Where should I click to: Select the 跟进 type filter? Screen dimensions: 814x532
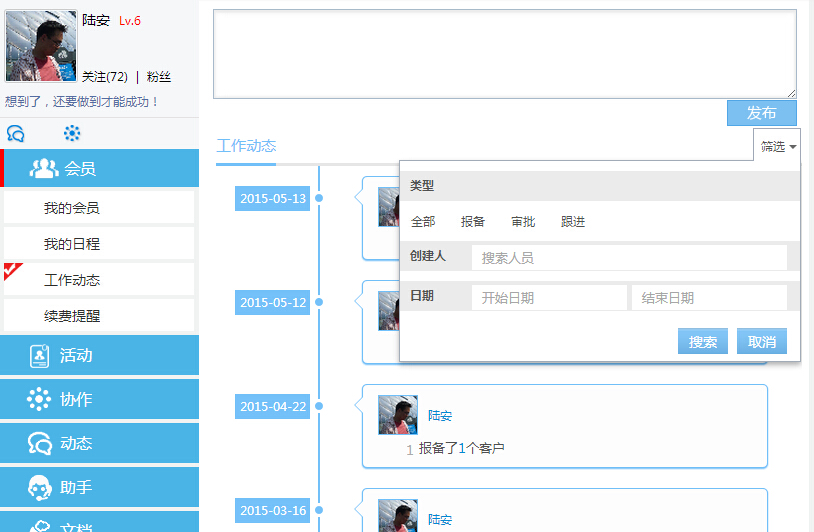click(573, 222)
